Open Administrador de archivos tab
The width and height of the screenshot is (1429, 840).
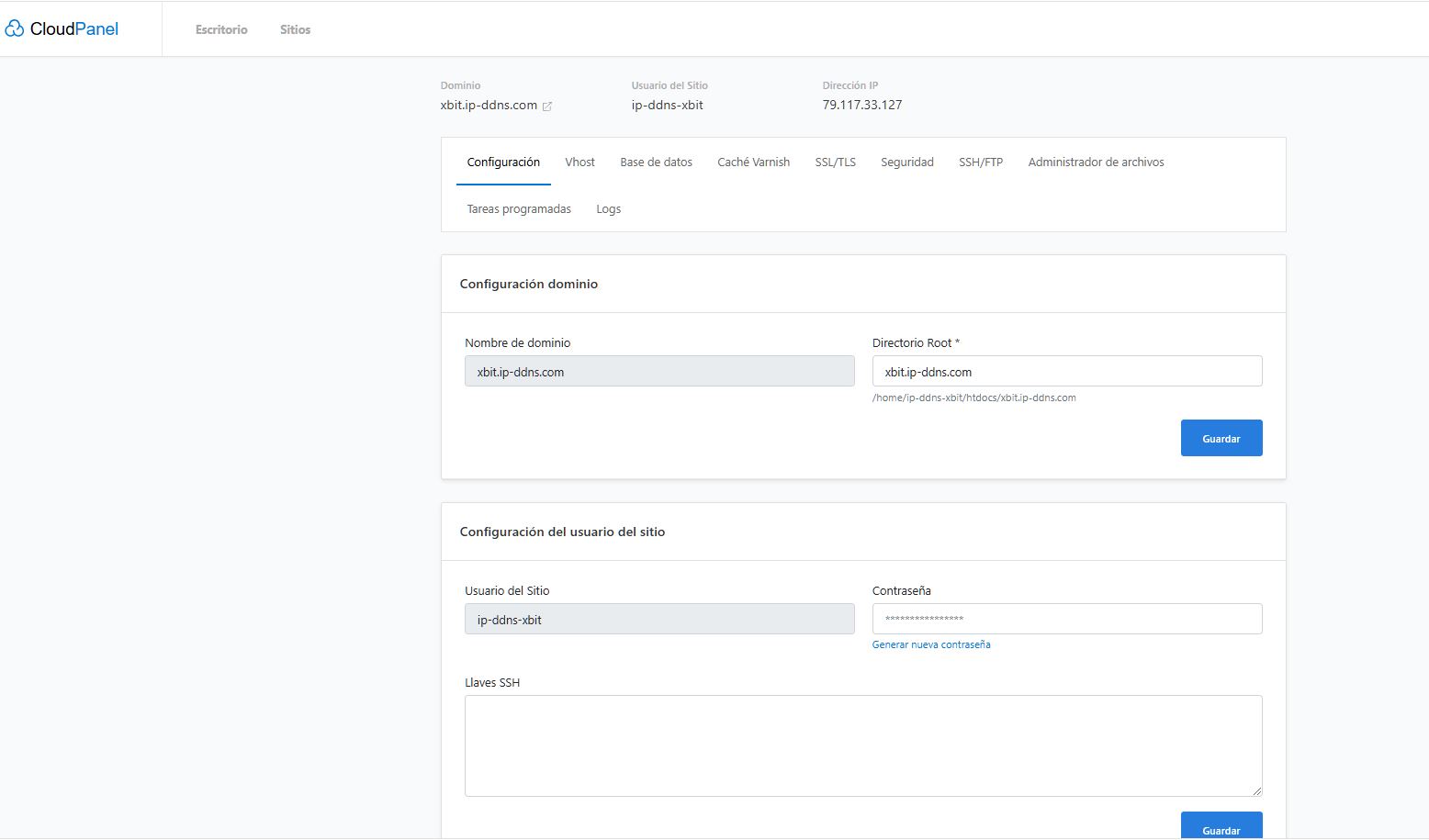click(1096, 162)
